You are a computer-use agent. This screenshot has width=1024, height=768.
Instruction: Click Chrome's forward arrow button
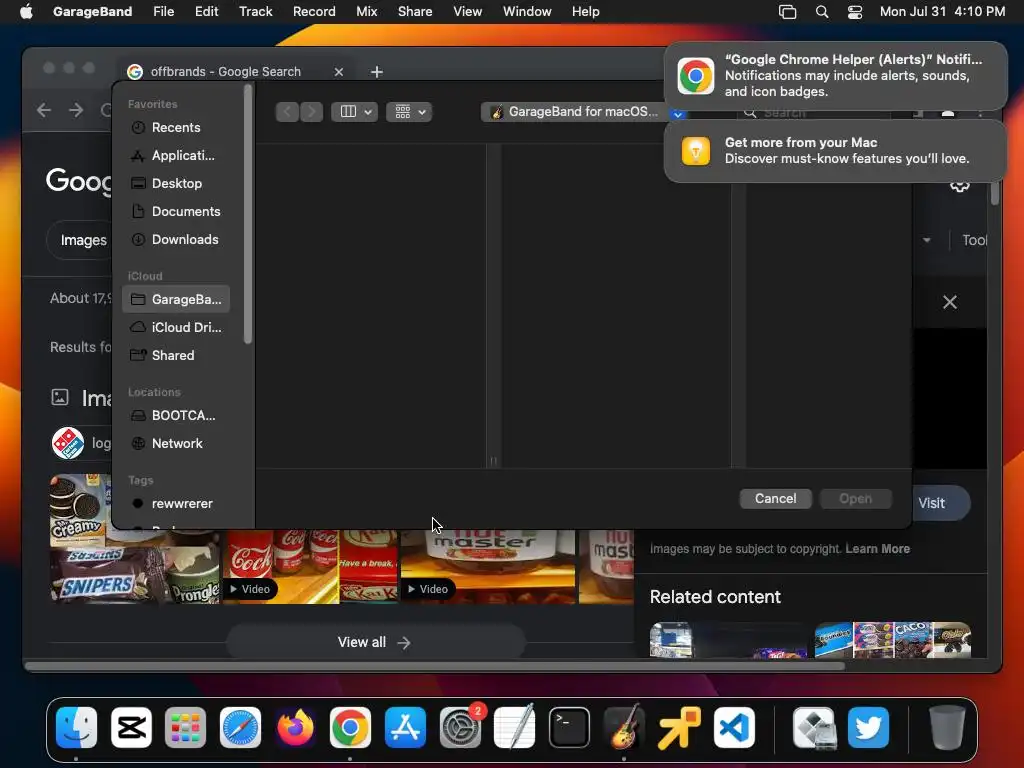click(76, 110)
